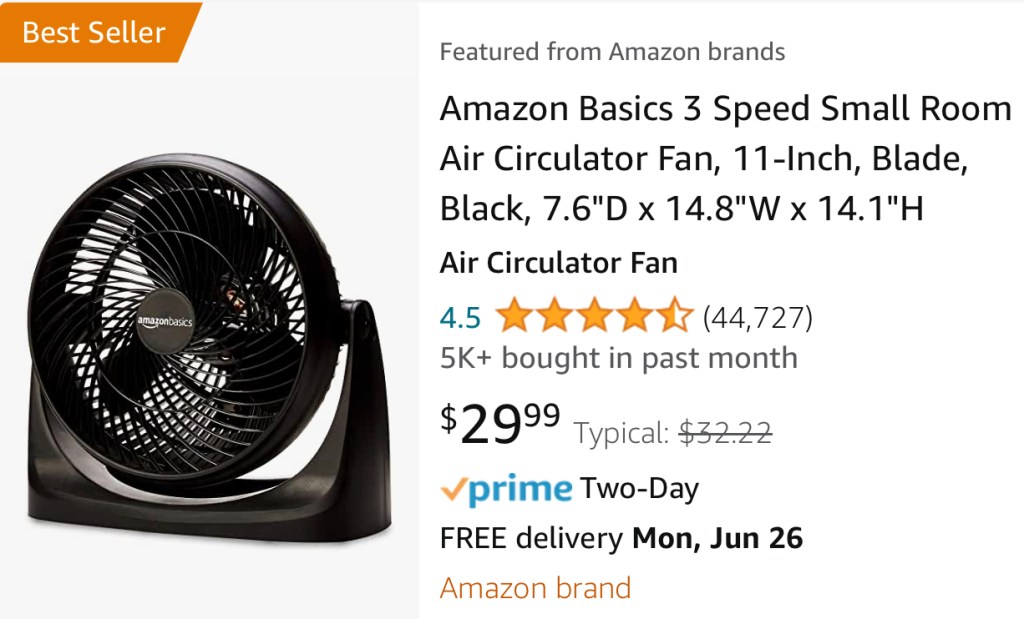Open the 4.5 rating breakdown popover
1024x619 pixels.
click(x=460, y=318)
